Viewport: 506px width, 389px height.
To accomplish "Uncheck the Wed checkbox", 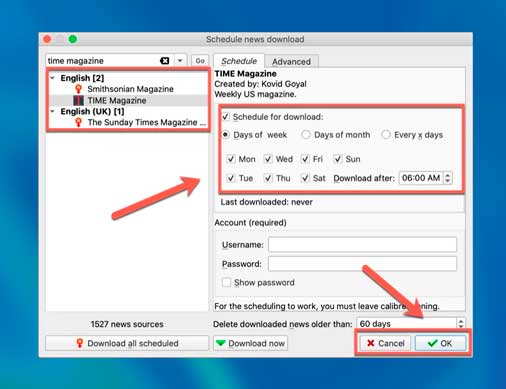I will pyautogui.click(x=268, y=159).
